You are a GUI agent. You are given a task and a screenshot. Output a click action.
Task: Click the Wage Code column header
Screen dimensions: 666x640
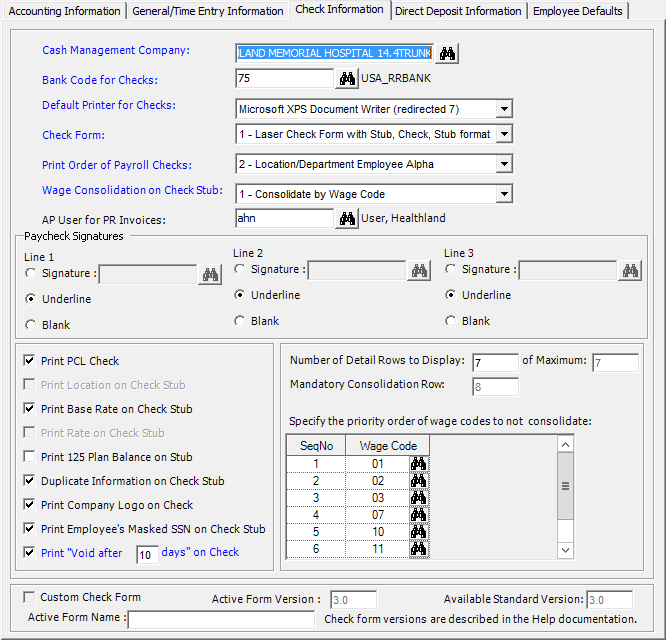point(388,446)
